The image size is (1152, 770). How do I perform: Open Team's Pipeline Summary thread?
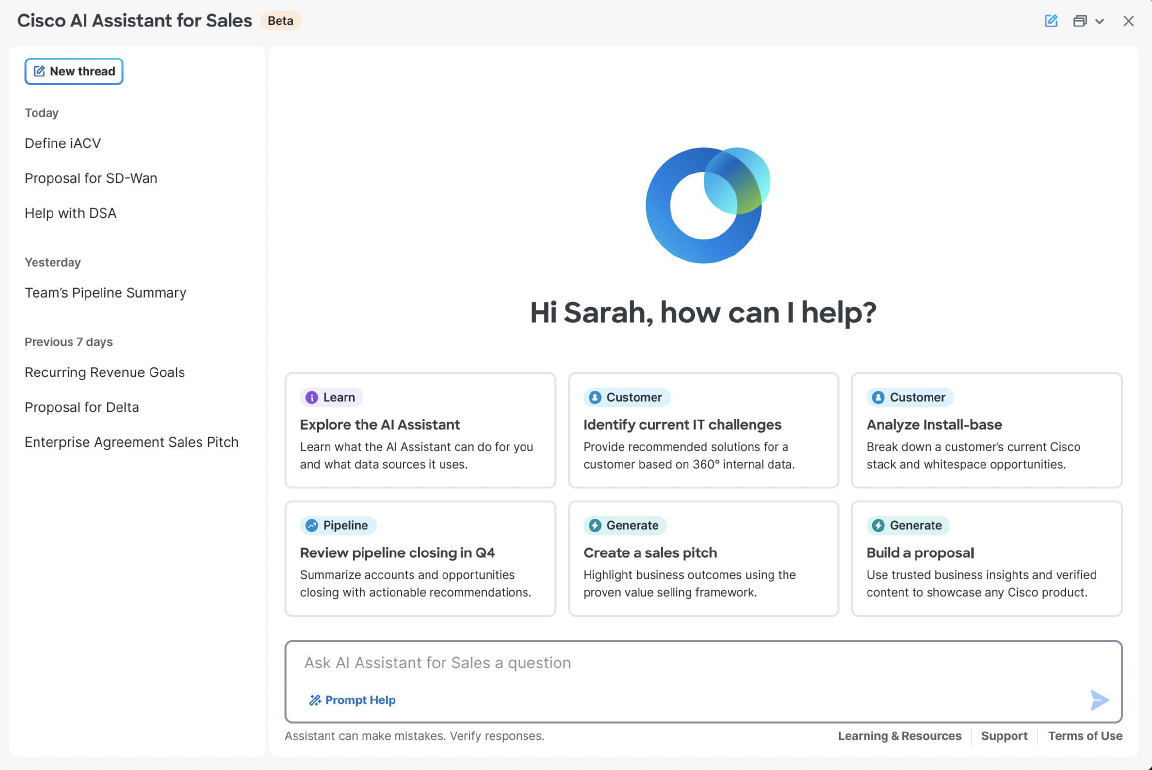[105, 292]
